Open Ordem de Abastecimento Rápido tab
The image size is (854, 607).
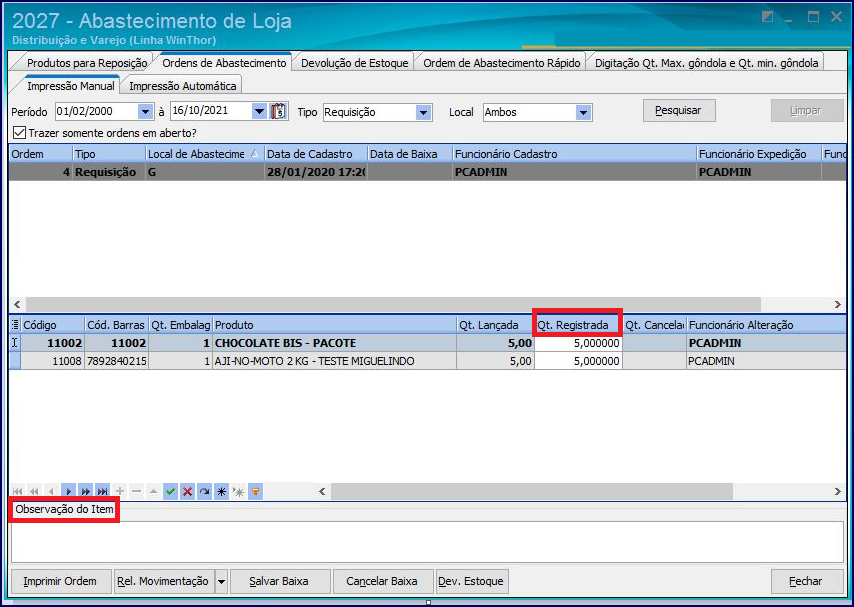[502, 63]
